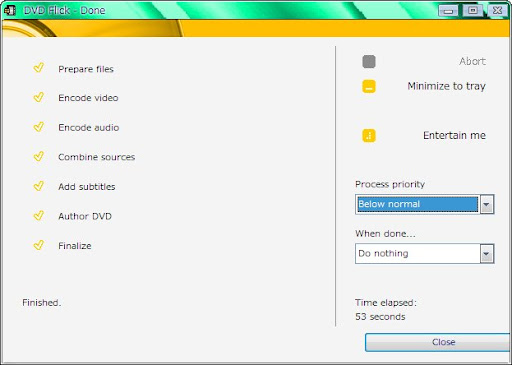Select Minimize to tray text button

[446, 86]
